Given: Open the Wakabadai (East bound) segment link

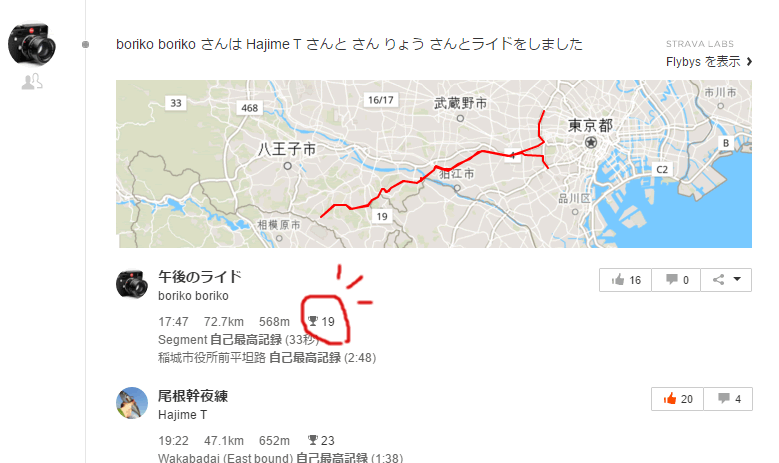Looking at the screenshot, I should click(x=226, y=458).
